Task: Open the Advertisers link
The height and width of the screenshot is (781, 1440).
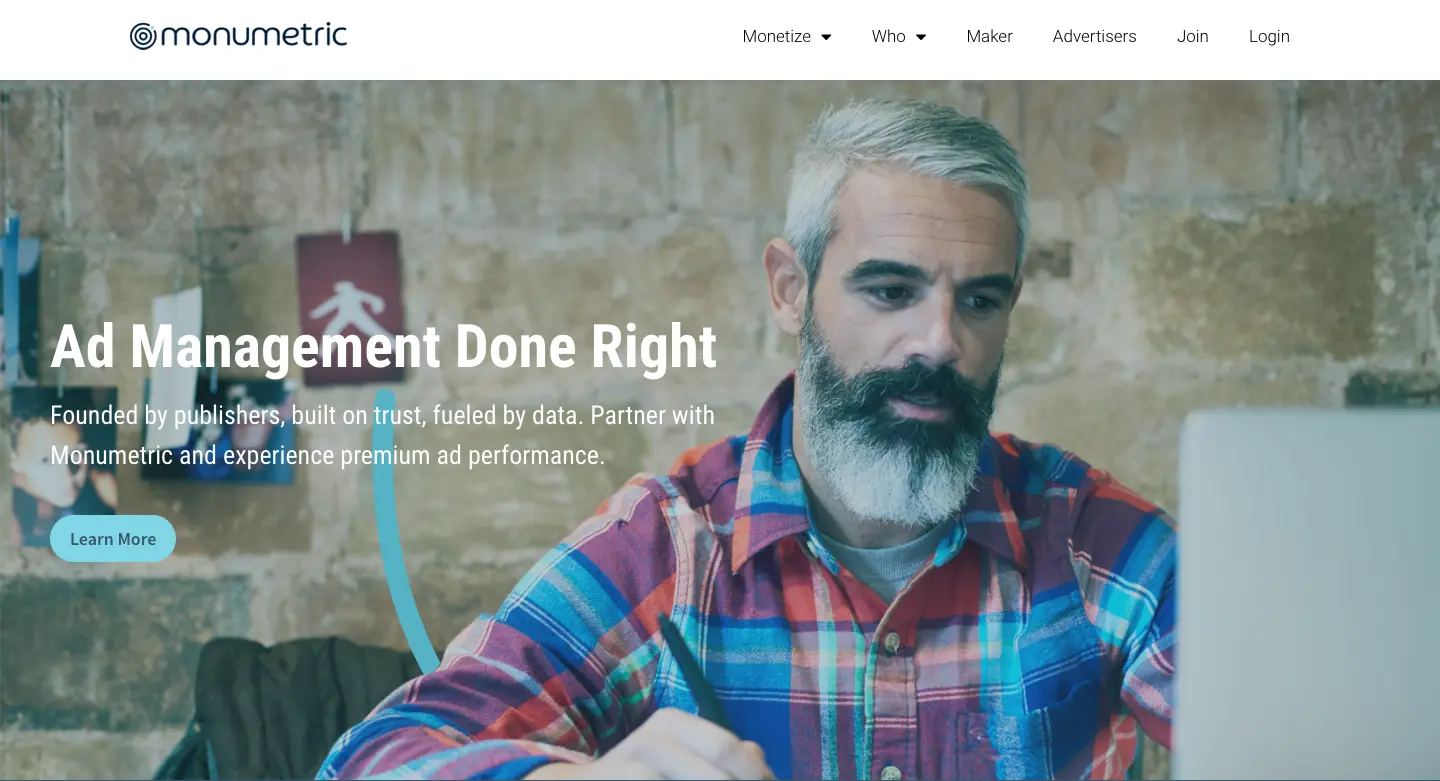Action: [x=1094, y=36]
